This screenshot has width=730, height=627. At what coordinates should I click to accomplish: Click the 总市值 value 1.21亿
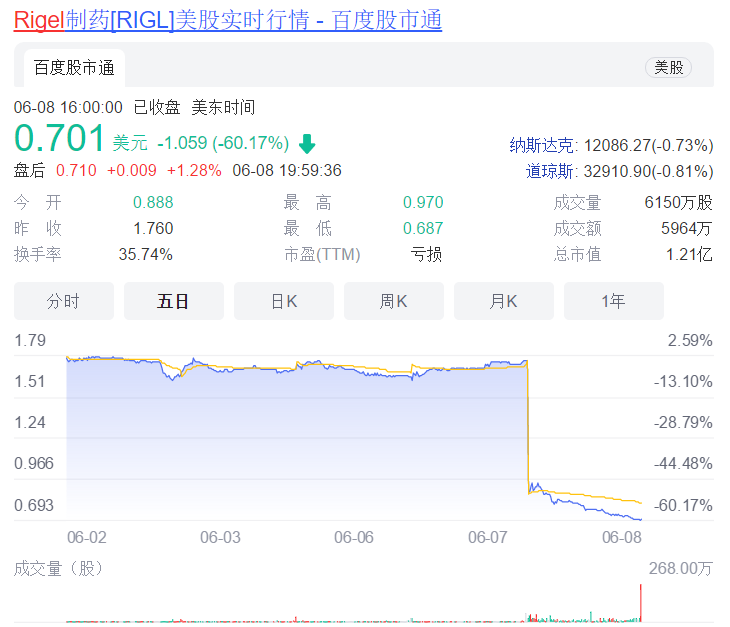689,255
